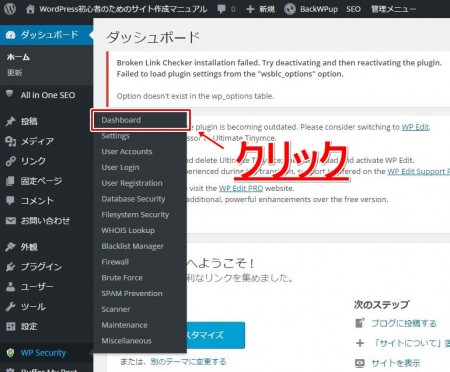Open 更新 under ダッシュボード

[x=14, y=72]
